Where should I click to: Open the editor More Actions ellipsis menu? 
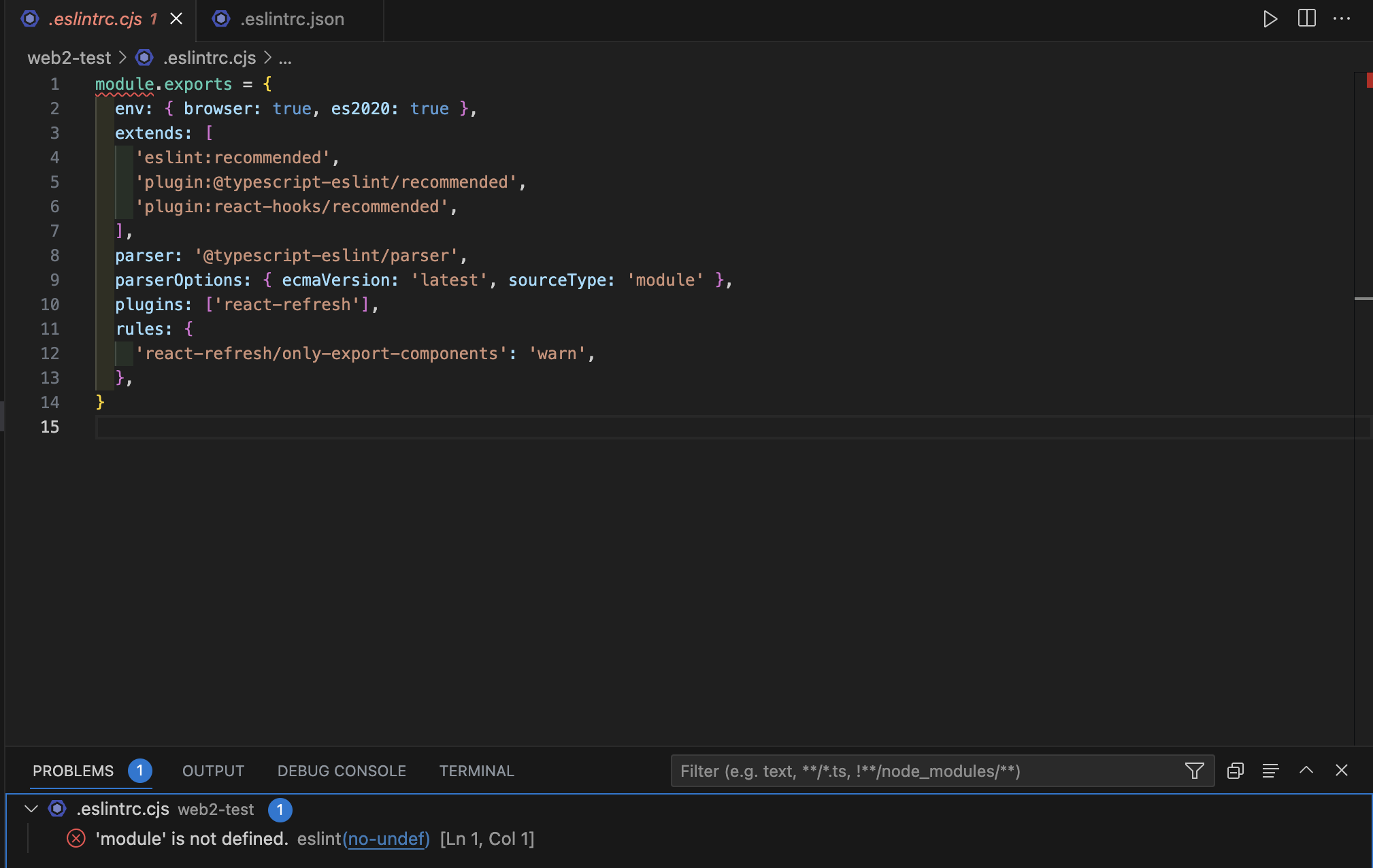pos(1342,19)
